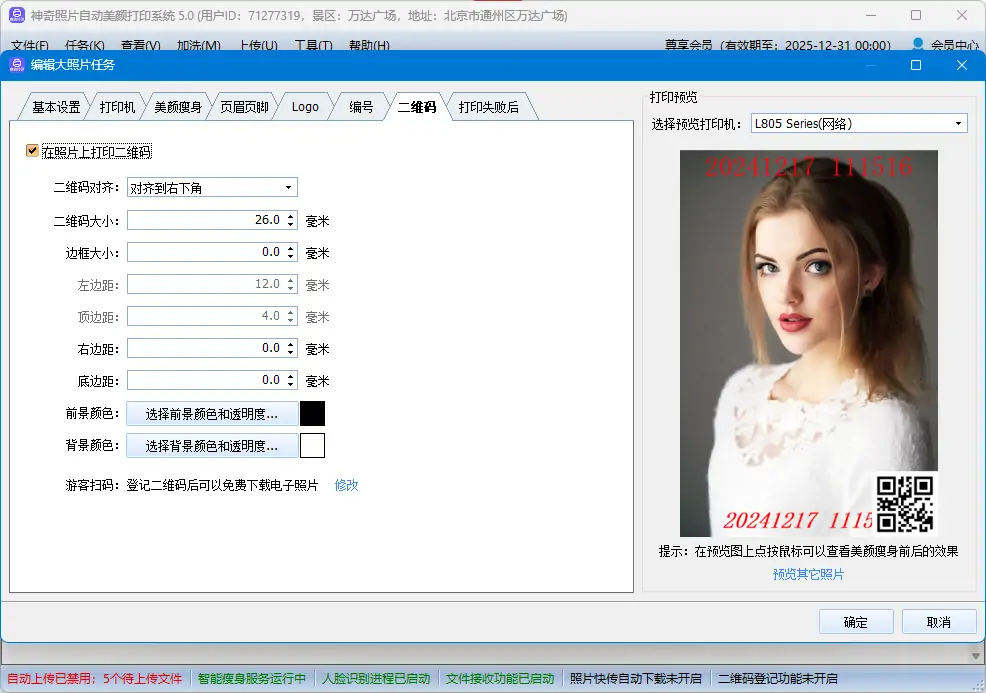Increase 右边距 using the up spinner arrow
Viewport: 986px width, 693px height.
pyautogui.click(x=291, y=344)
